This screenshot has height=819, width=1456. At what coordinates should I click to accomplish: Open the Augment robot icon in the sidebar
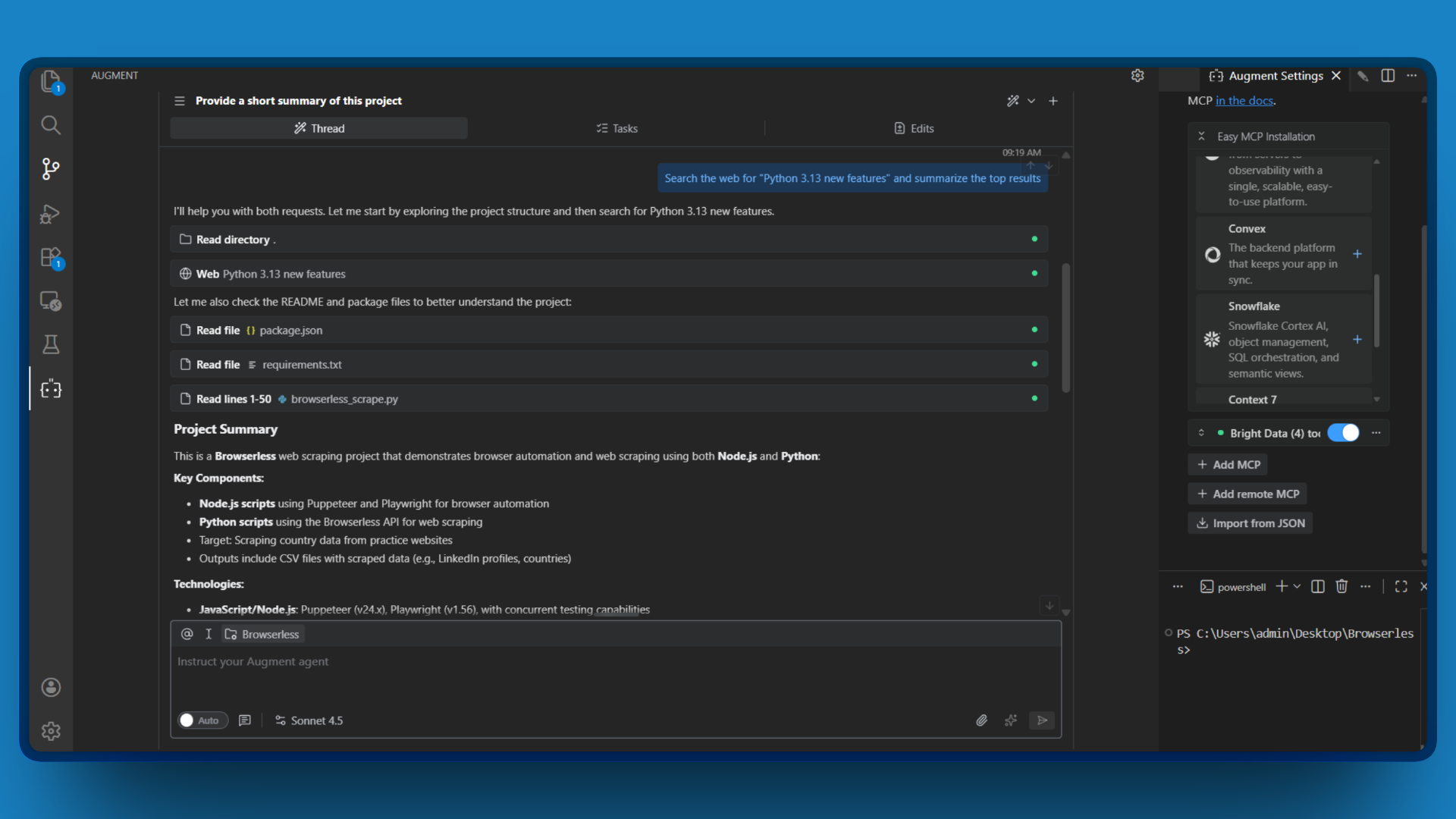(50, 388)
